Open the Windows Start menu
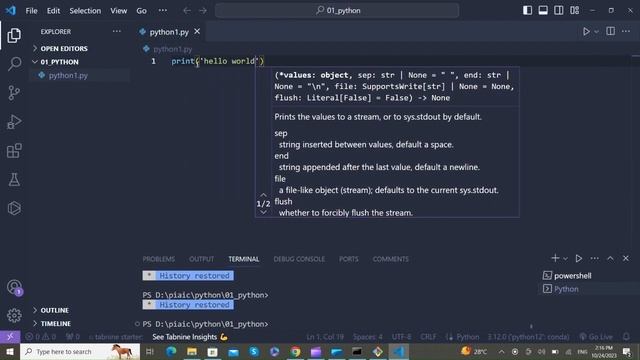 coord(10,351)
